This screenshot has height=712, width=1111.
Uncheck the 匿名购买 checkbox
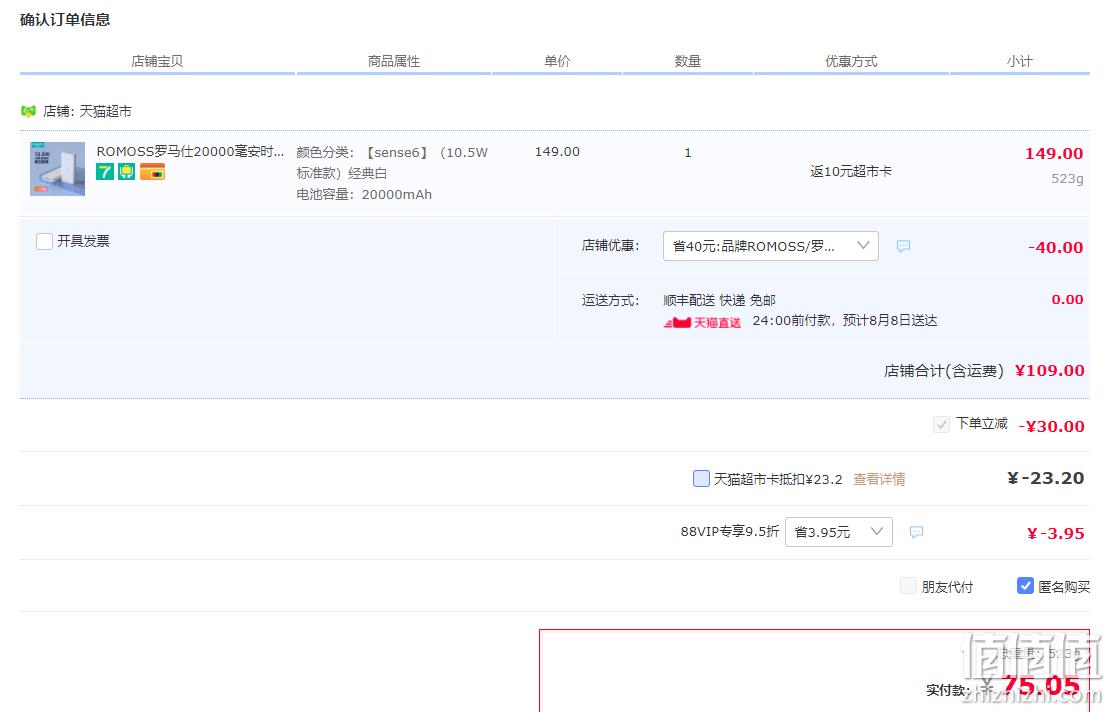(1025, 586)
